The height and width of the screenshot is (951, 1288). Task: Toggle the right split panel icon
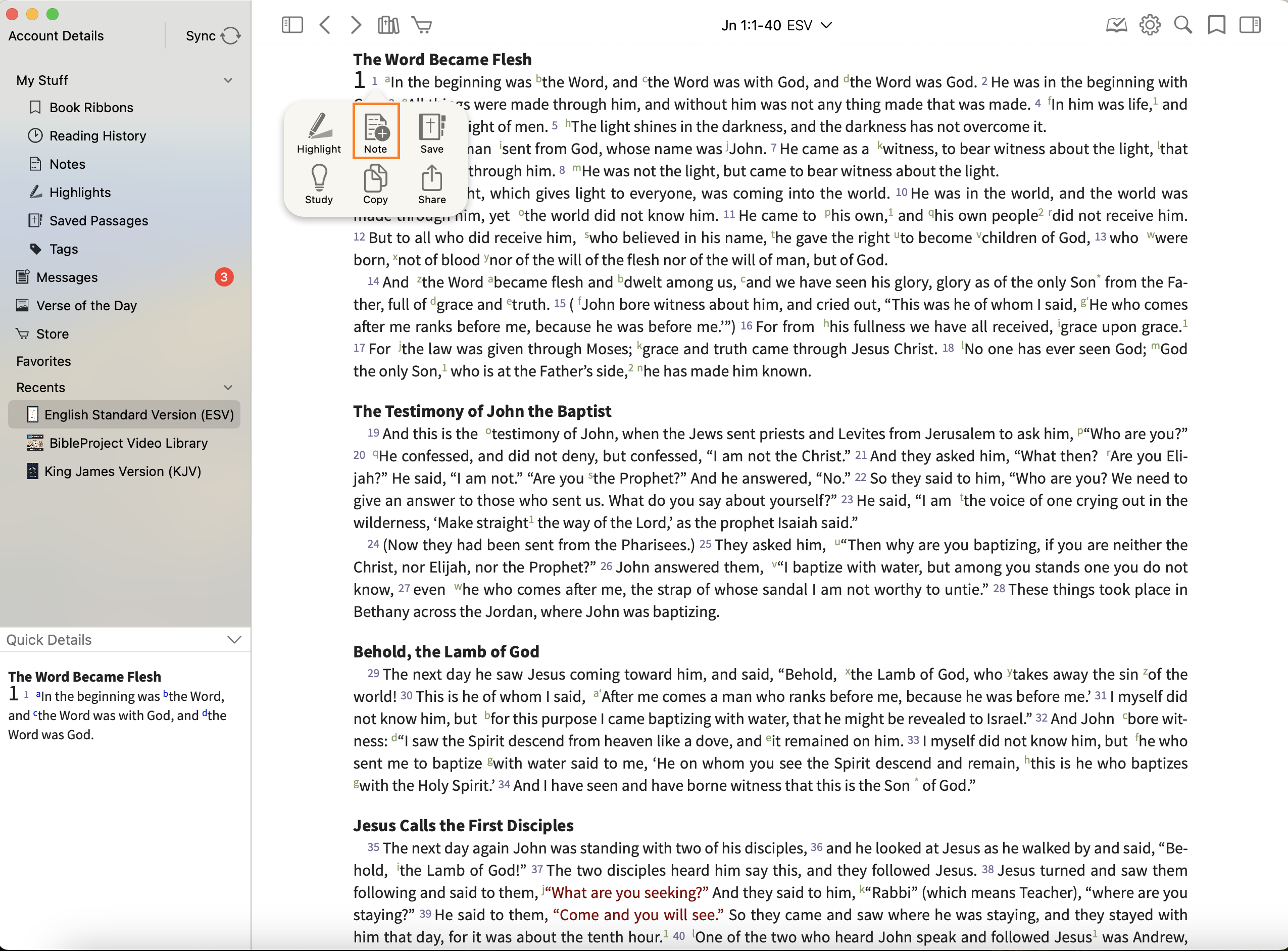tap(1250, 25)
